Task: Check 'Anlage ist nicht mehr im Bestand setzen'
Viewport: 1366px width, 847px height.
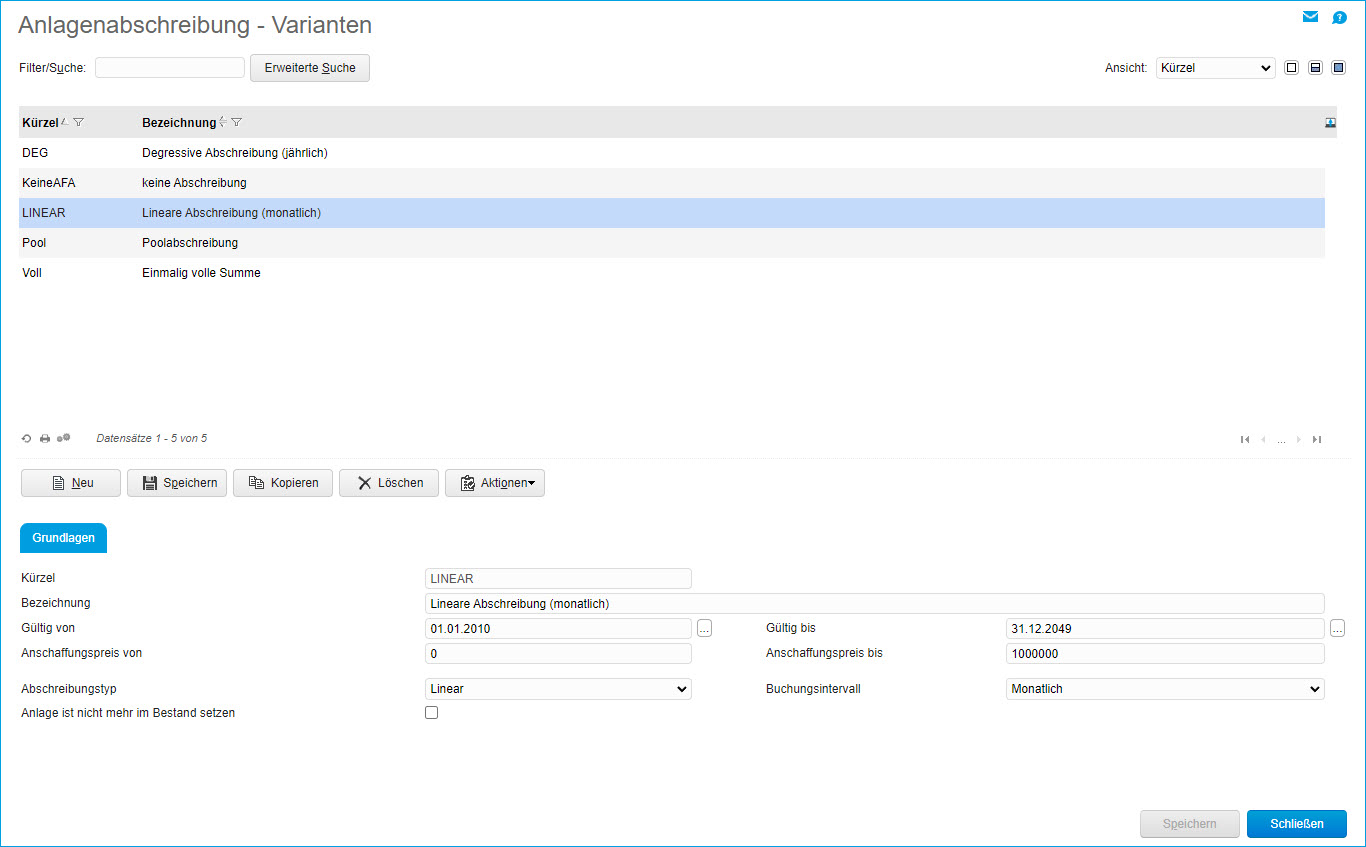Action: click(x=432, y=713)
